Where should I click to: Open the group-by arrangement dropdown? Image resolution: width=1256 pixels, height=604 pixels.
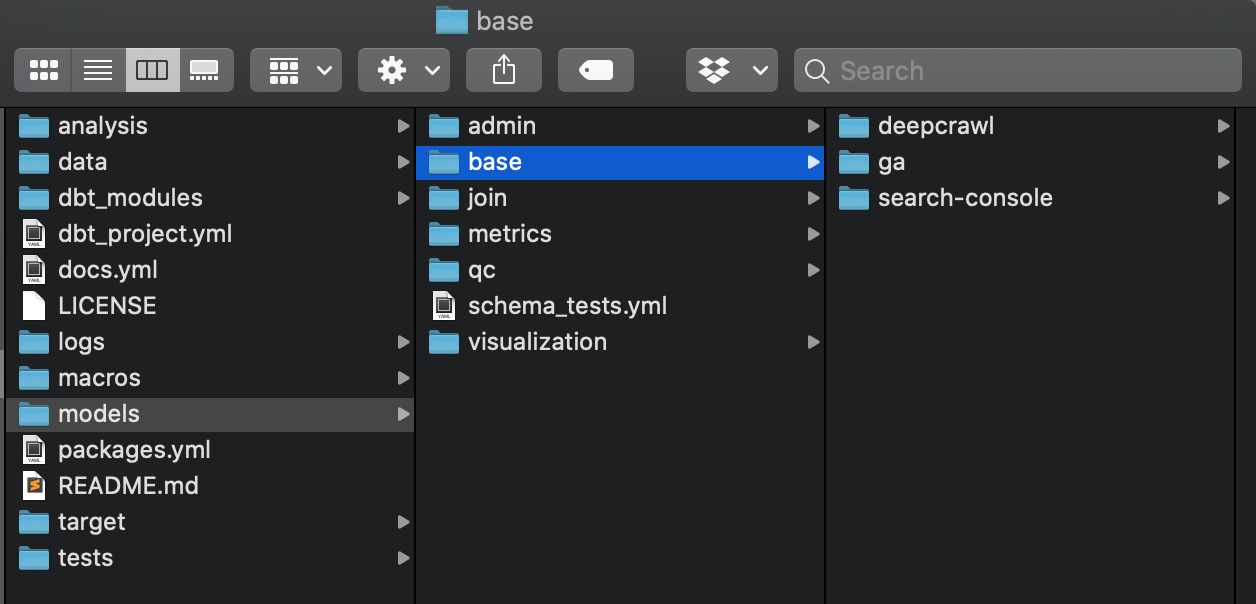(296, 70)
